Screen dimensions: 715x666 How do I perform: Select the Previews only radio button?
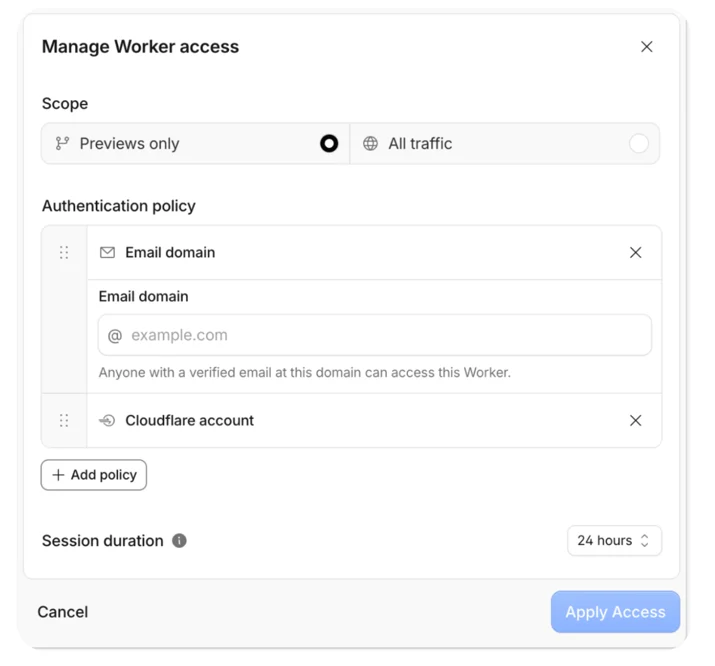[329, 144]
